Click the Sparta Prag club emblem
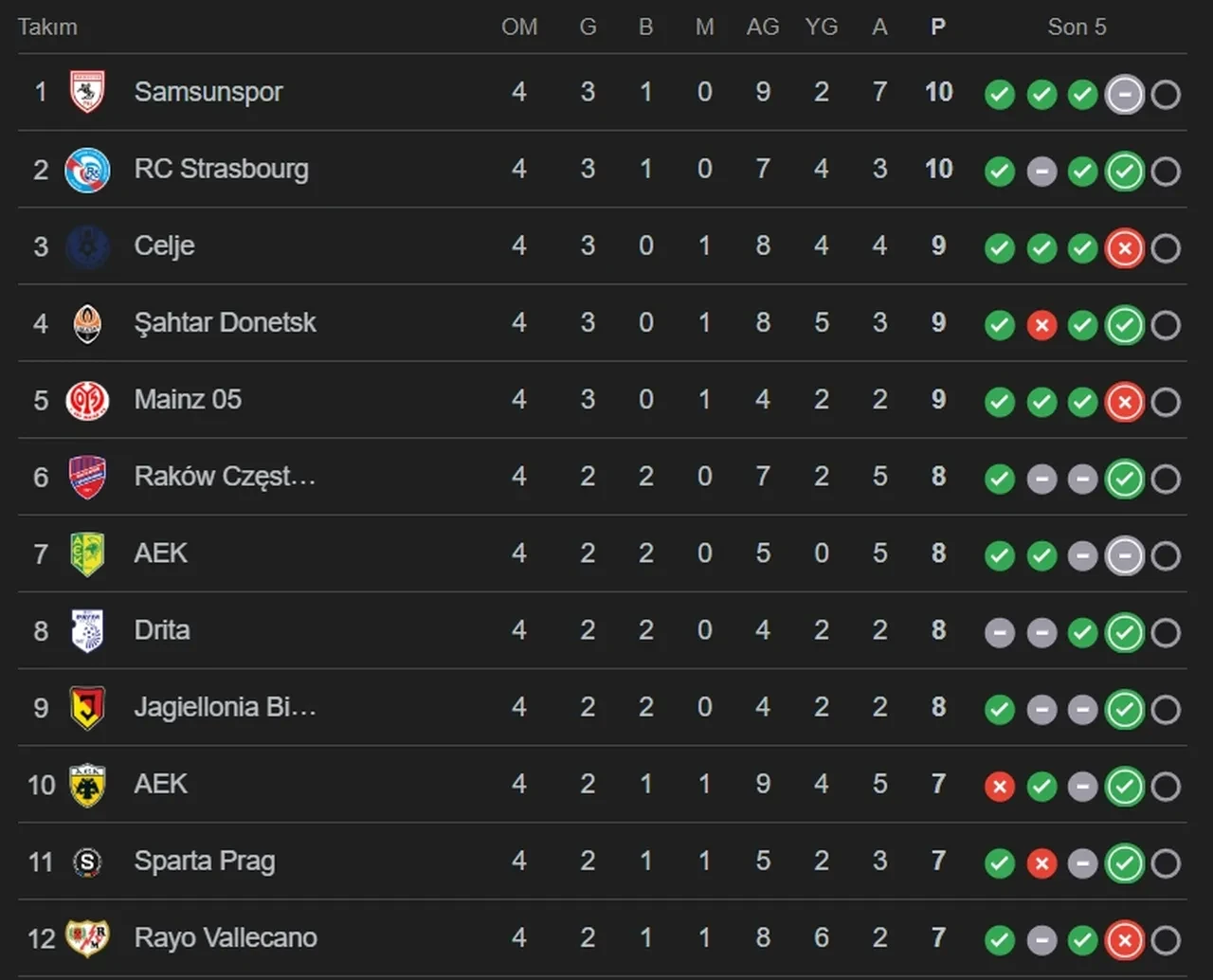This screenshot has height=980, width=1213. [88, 862]
